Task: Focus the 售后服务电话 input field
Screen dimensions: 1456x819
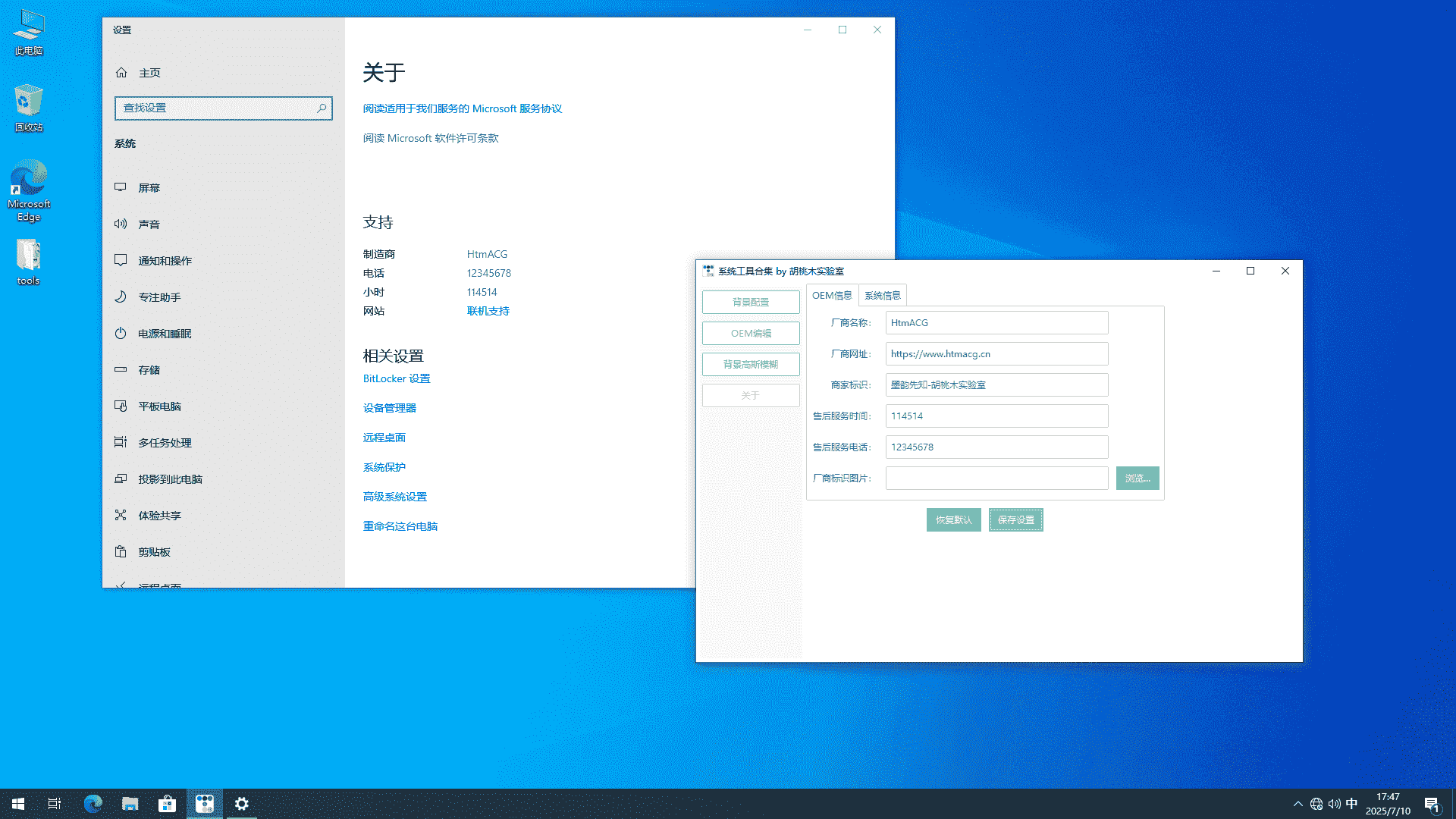Action: coord(996,447)
